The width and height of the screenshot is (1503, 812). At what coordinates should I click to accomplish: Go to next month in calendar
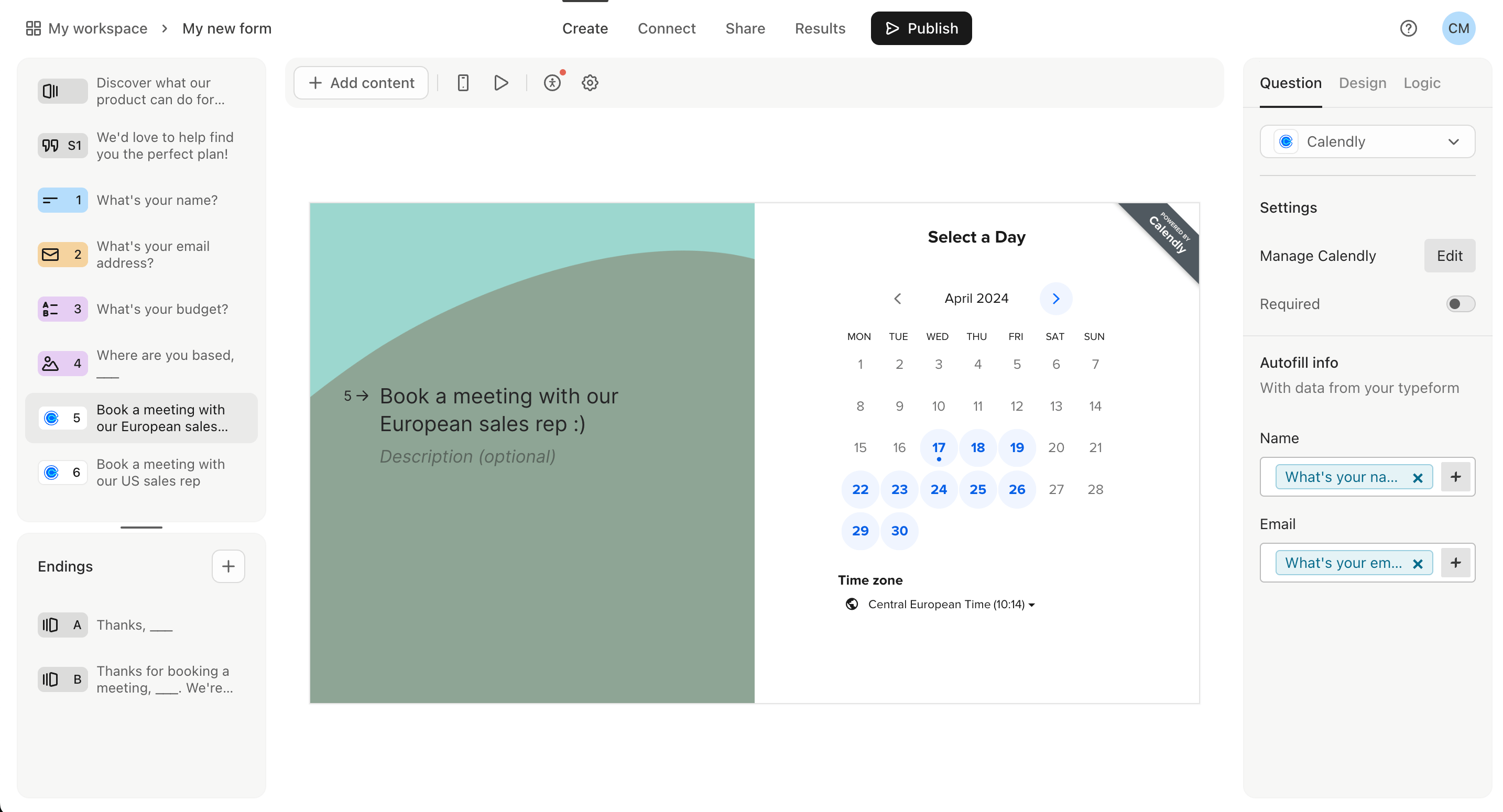click(x=1055, y=299)
